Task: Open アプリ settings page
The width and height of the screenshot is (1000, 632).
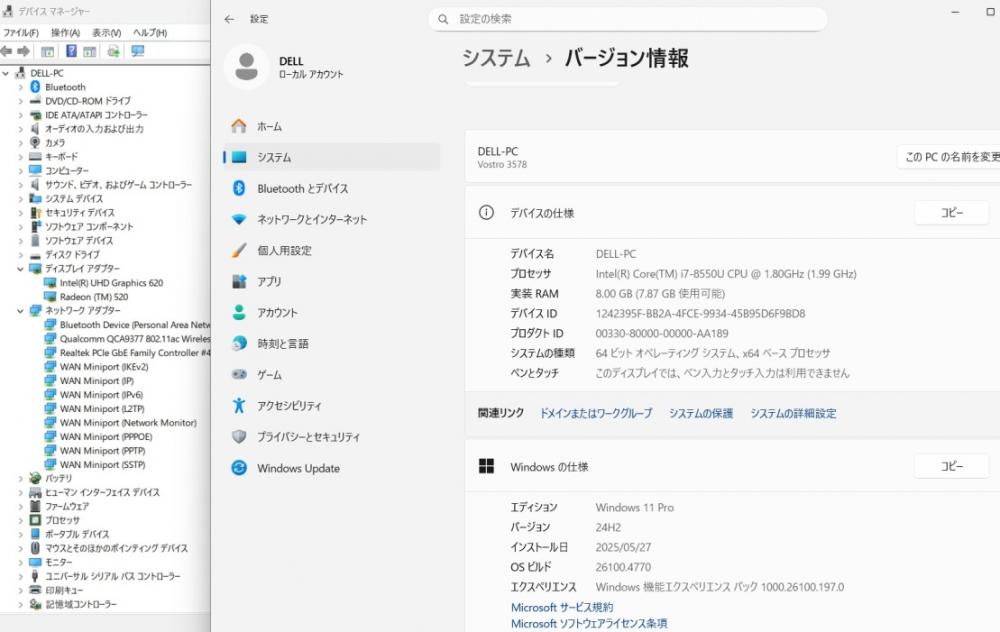Action: click(x=332, y=281)
